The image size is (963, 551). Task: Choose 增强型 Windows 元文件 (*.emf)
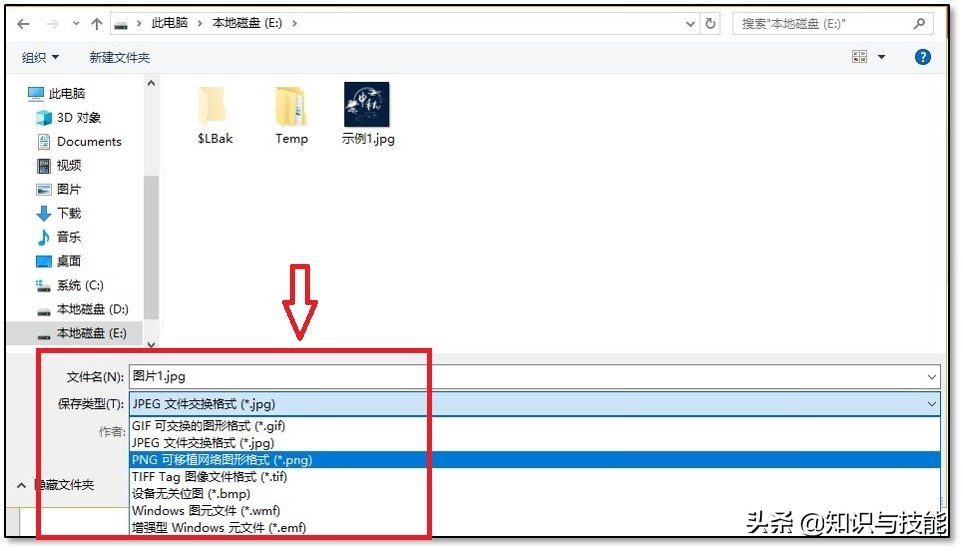534,528
